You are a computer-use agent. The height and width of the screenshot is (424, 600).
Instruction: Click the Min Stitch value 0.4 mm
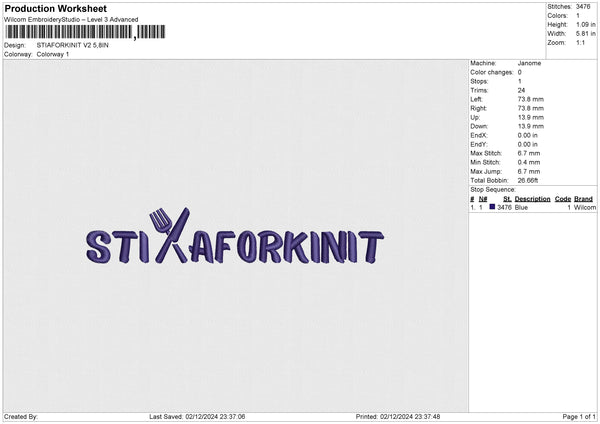[529, 162]
